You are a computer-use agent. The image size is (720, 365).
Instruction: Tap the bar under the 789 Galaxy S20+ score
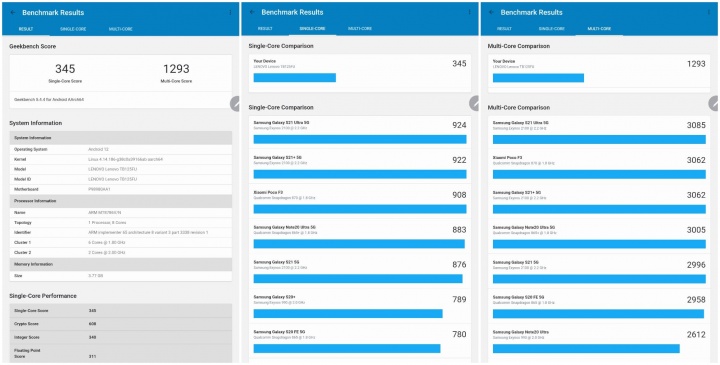[x=348, y=314]
